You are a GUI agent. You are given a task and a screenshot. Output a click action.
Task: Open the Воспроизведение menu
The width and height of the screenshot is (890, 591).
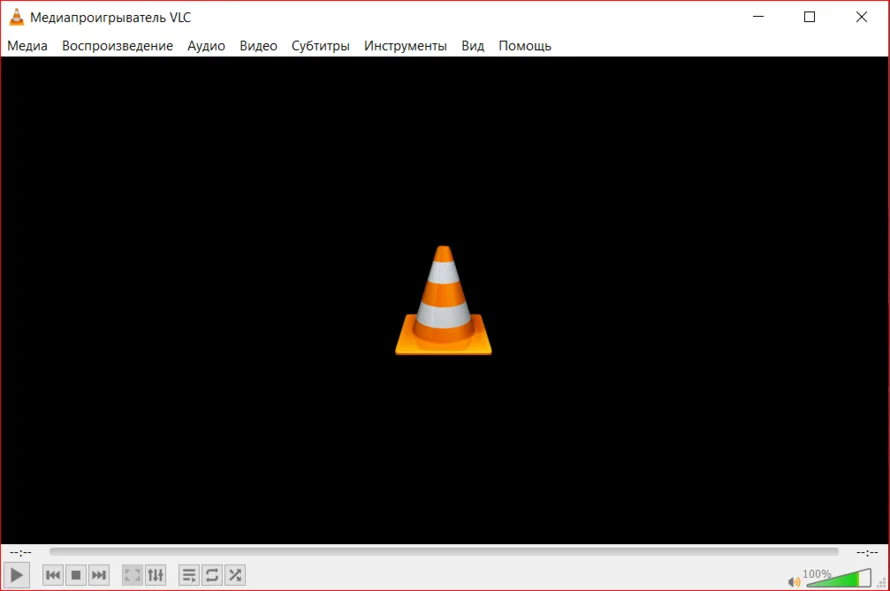[x=117, y=46]
